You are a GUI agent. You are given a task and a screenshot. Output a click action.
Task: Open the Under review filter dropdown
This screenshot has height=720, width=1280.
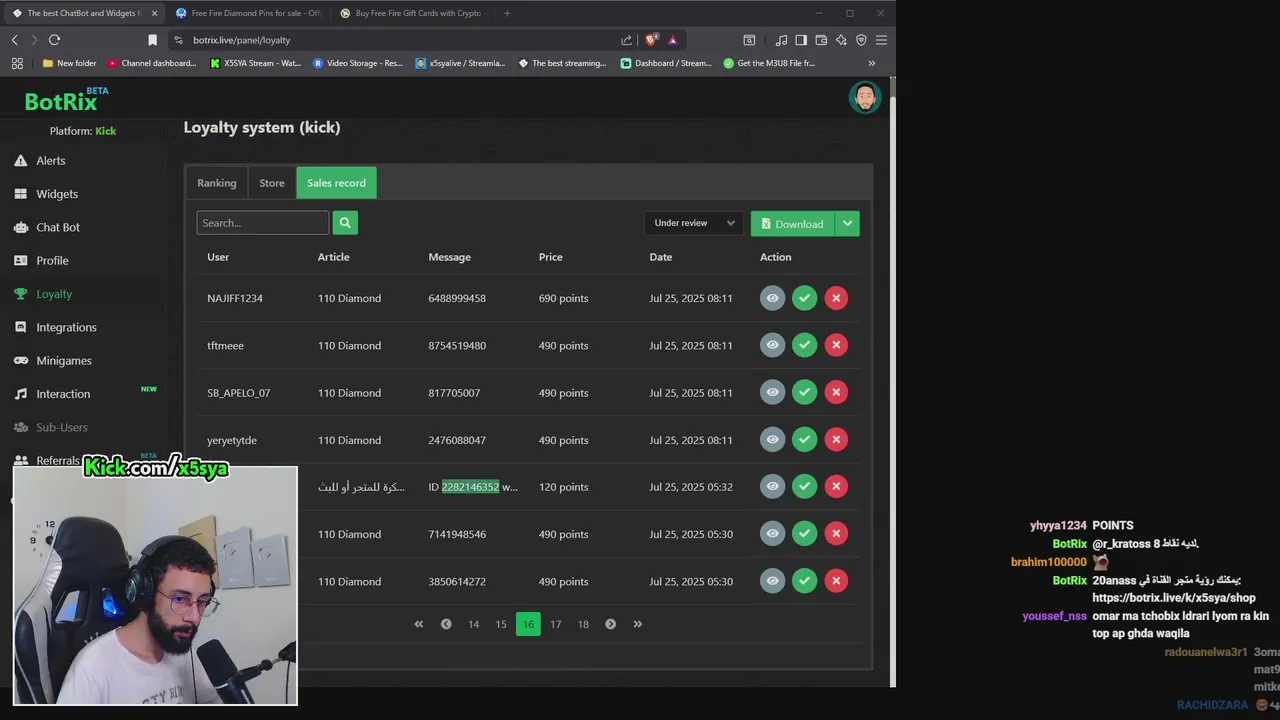click(694, 223)
